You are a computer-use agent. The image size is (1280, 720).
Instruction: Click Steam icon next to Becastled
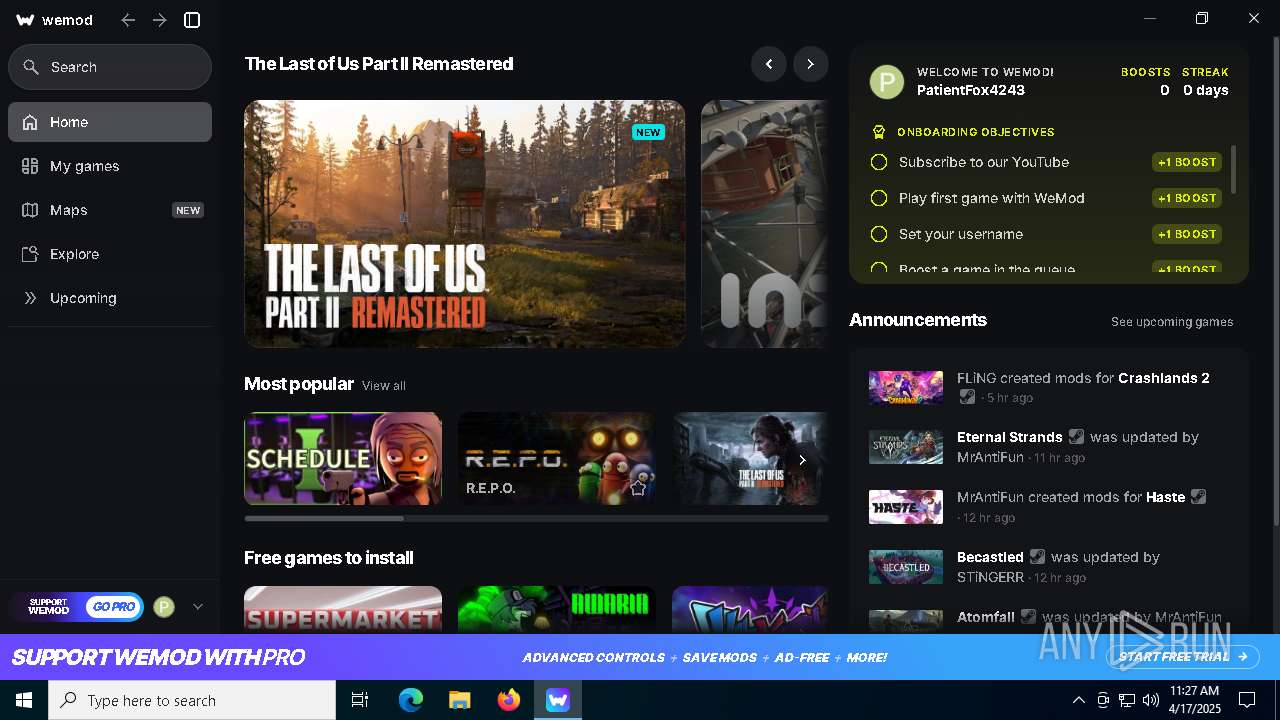coord(1038,557)
